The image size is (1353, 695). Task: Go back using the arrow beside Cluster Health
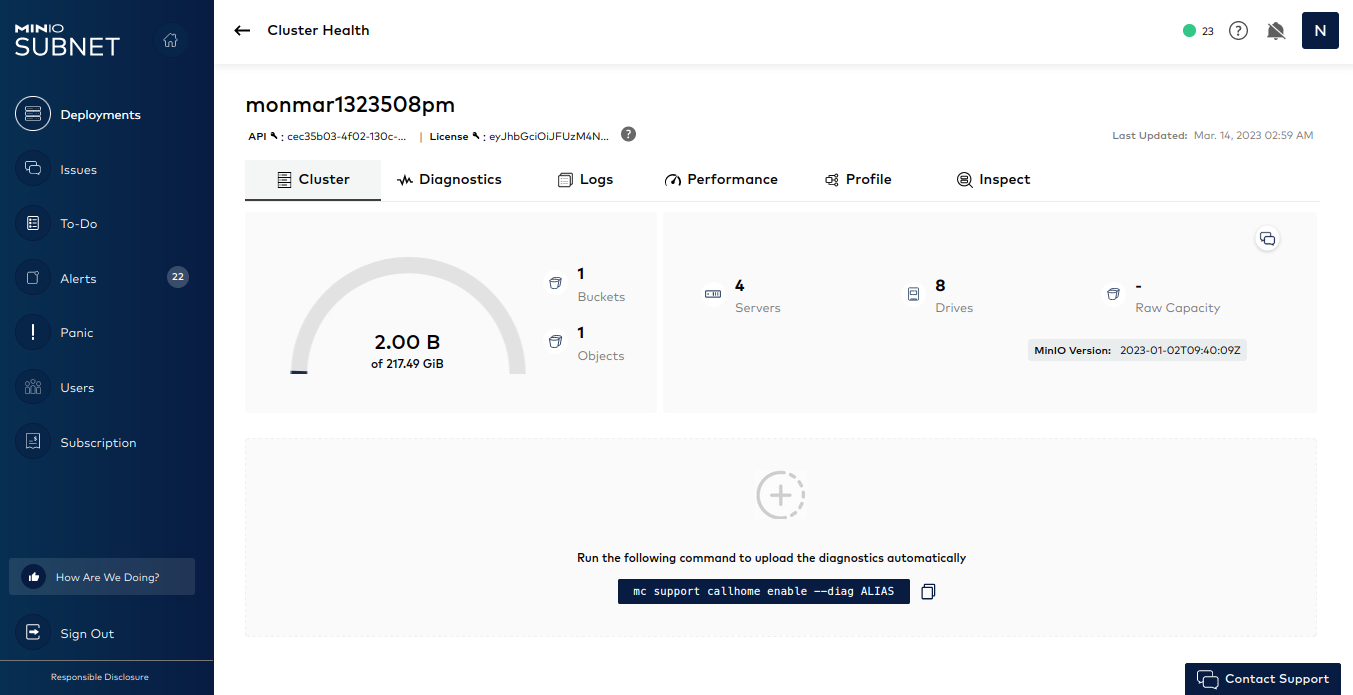pyautogui.click(x=242, y=31)
